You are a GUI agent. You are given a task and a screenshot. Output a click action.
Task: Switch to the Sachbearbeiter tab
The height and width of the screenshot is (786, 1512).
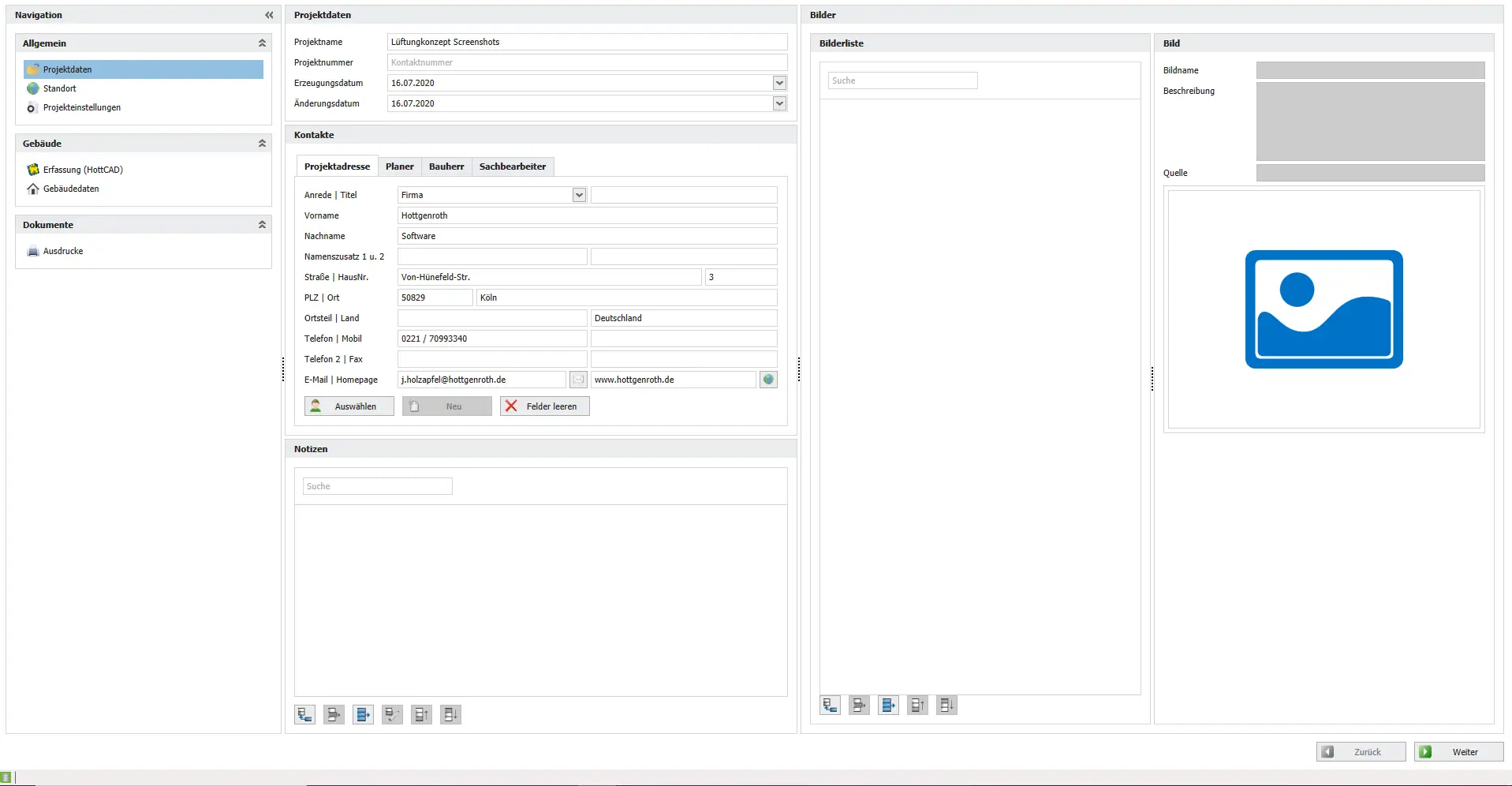point(512,167)
